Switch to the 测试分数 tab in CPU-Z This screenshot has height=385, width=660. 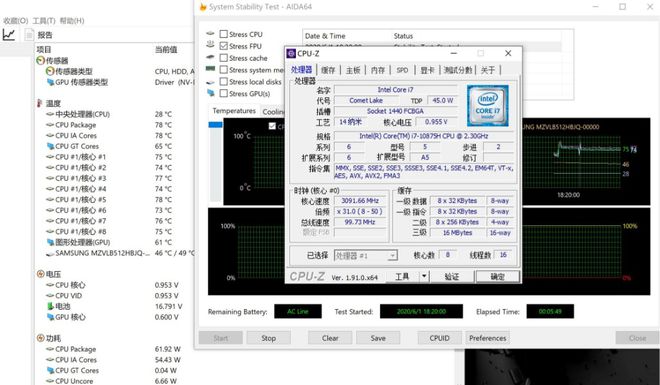tap(458, 70)
